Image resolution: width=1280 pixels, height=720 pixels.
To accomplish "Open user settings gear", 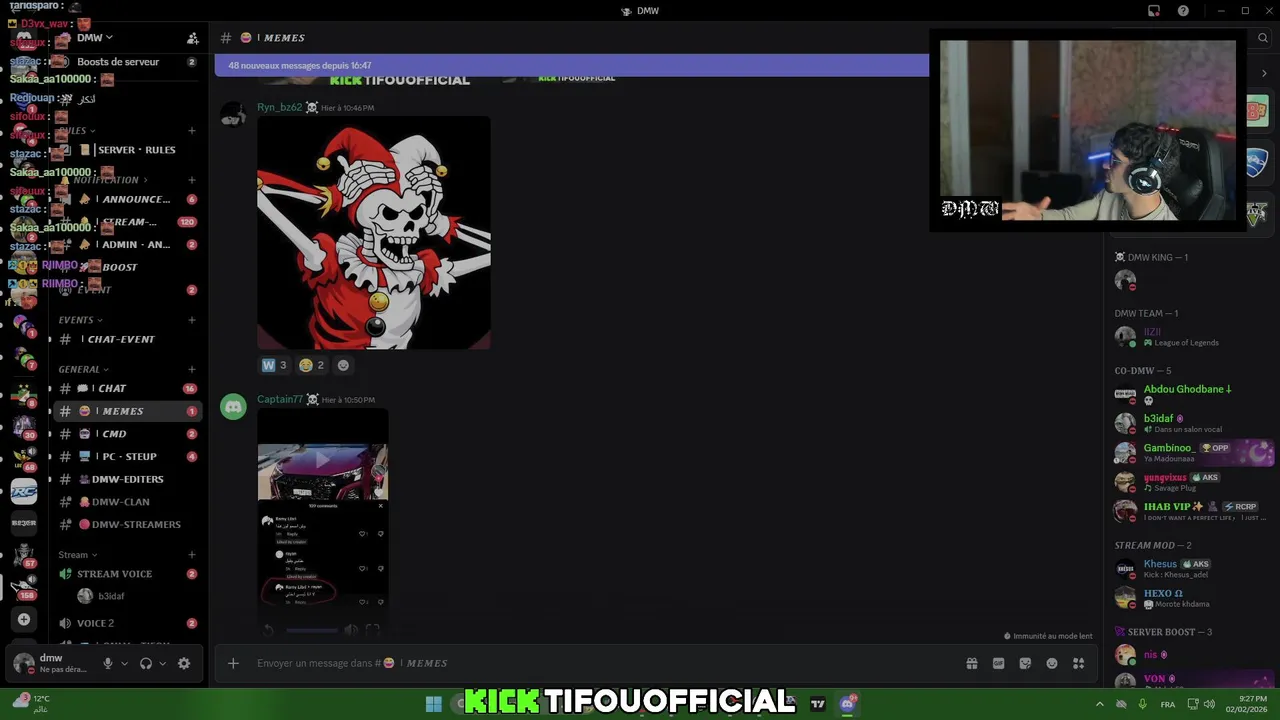I will (x=184, y=663).
